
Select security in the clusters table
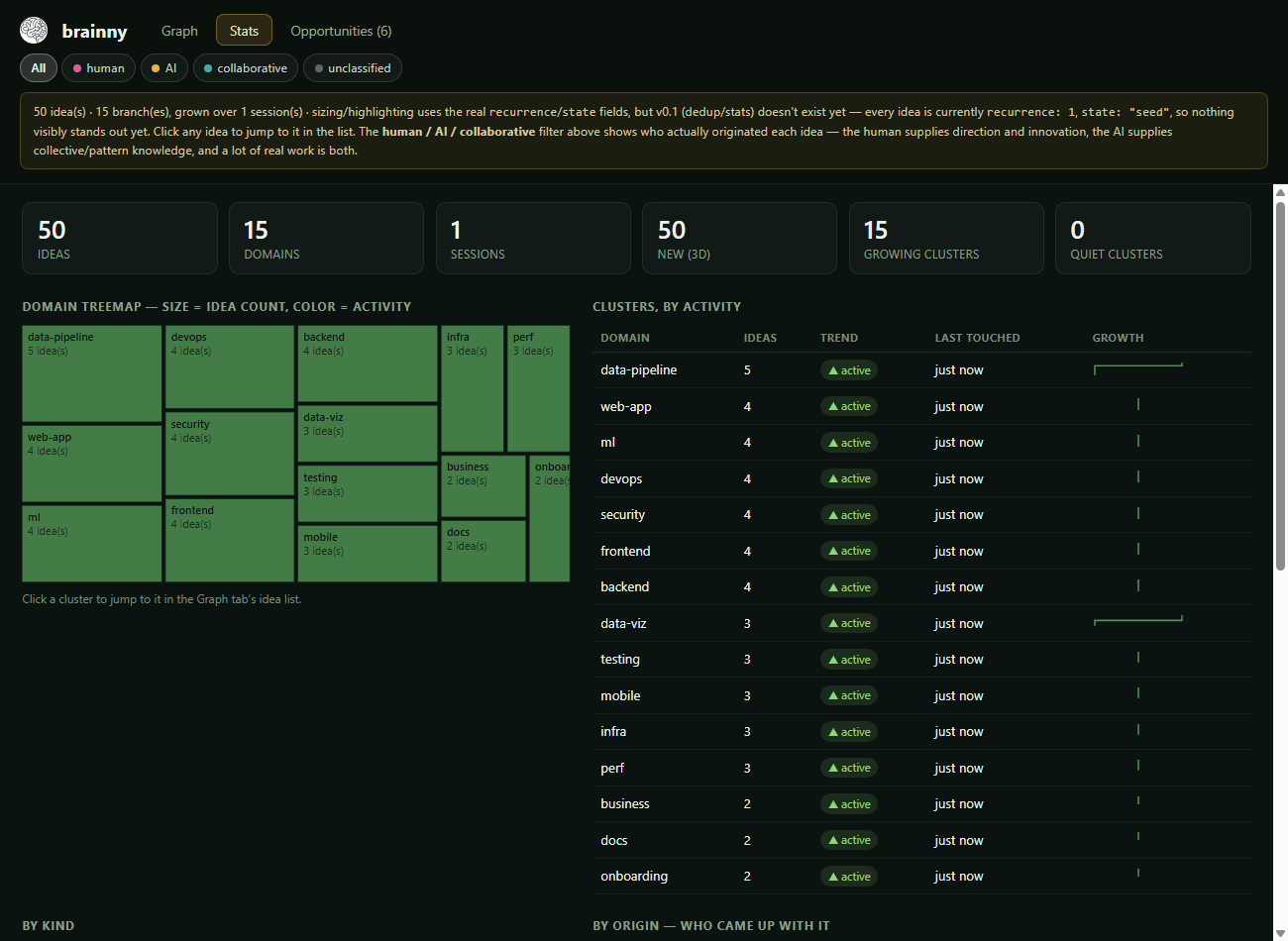click(x=622, y=515)
